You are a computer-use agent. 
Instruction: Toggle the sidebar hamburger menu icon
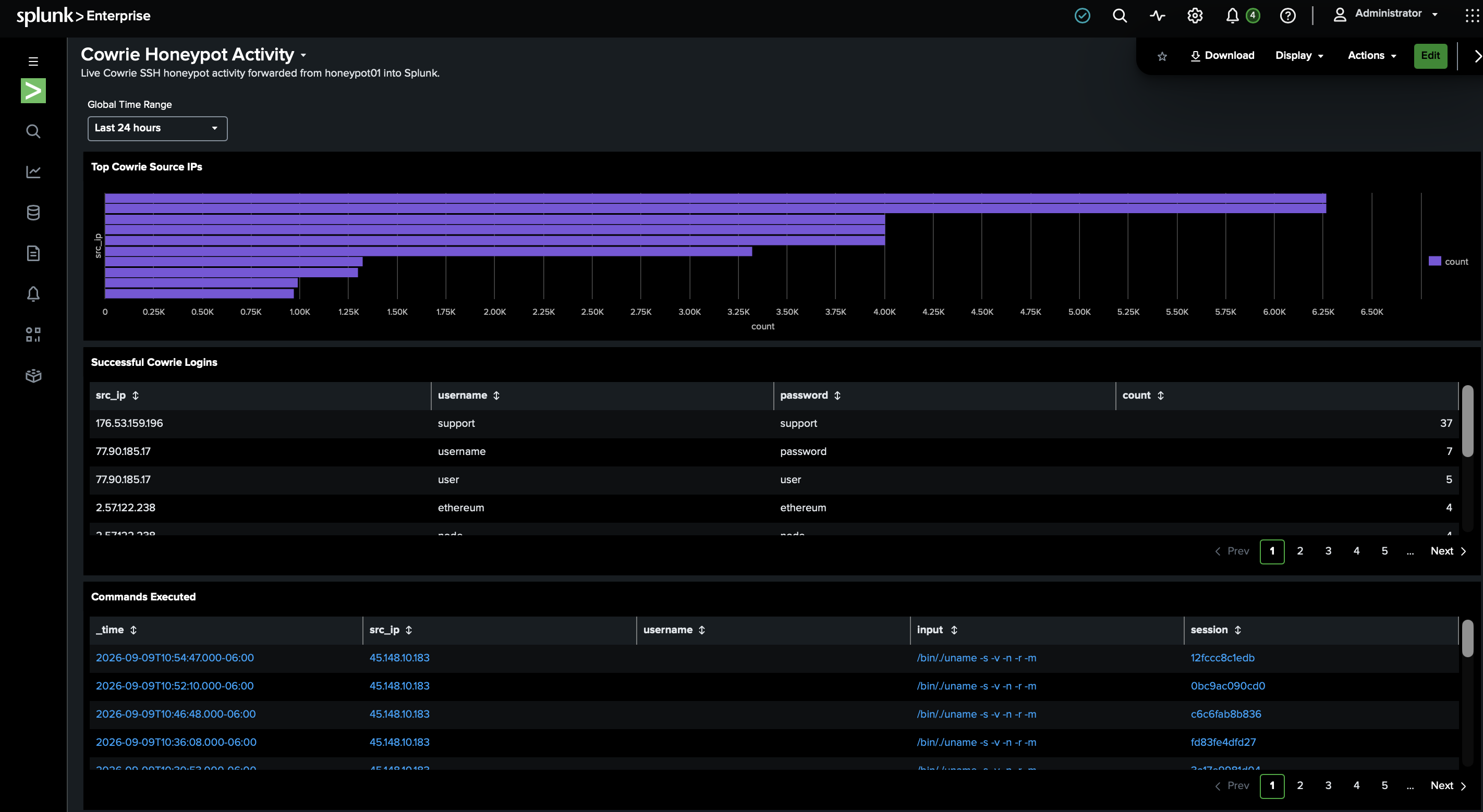33,61
